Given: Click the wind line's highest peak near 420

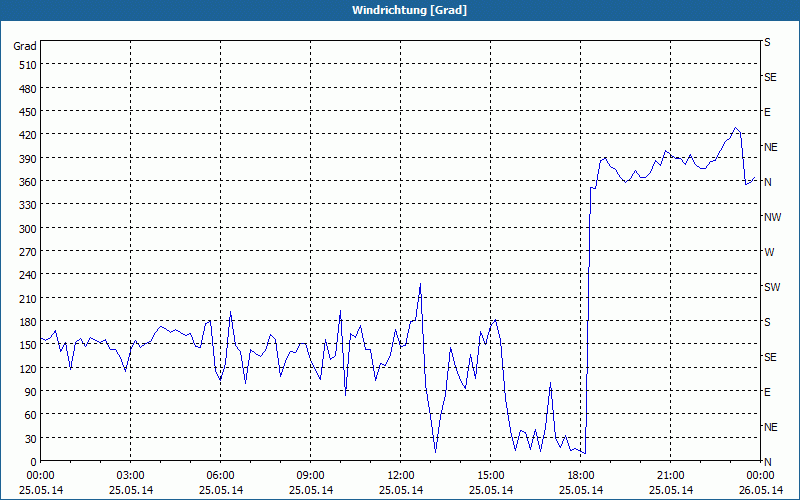Looking at the screenshot, I should point(735,128).
